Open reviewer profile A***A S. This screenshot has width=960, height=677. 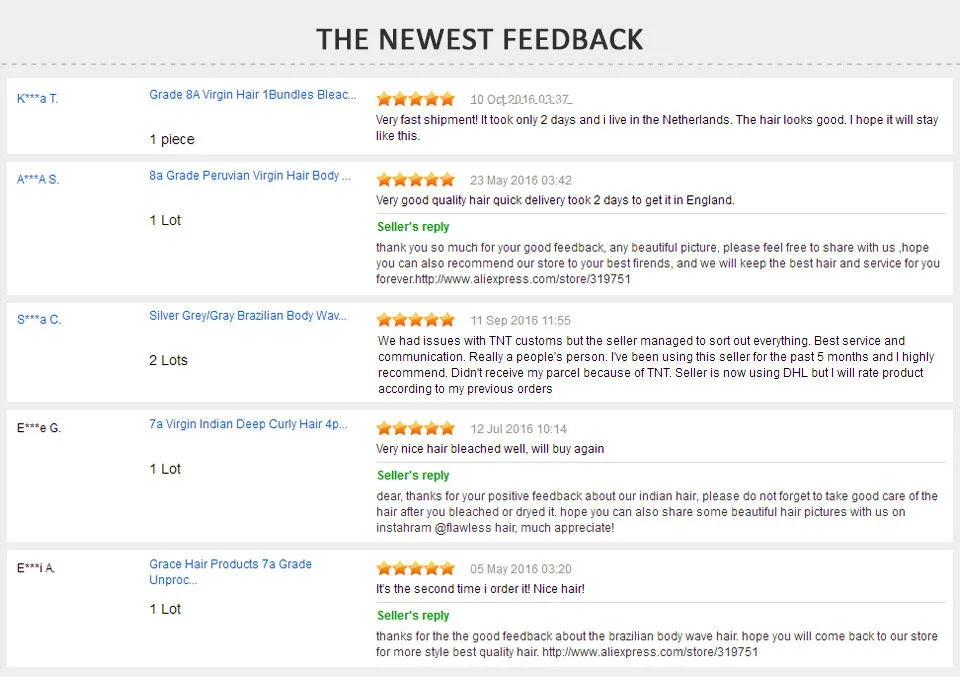point(37,179)
